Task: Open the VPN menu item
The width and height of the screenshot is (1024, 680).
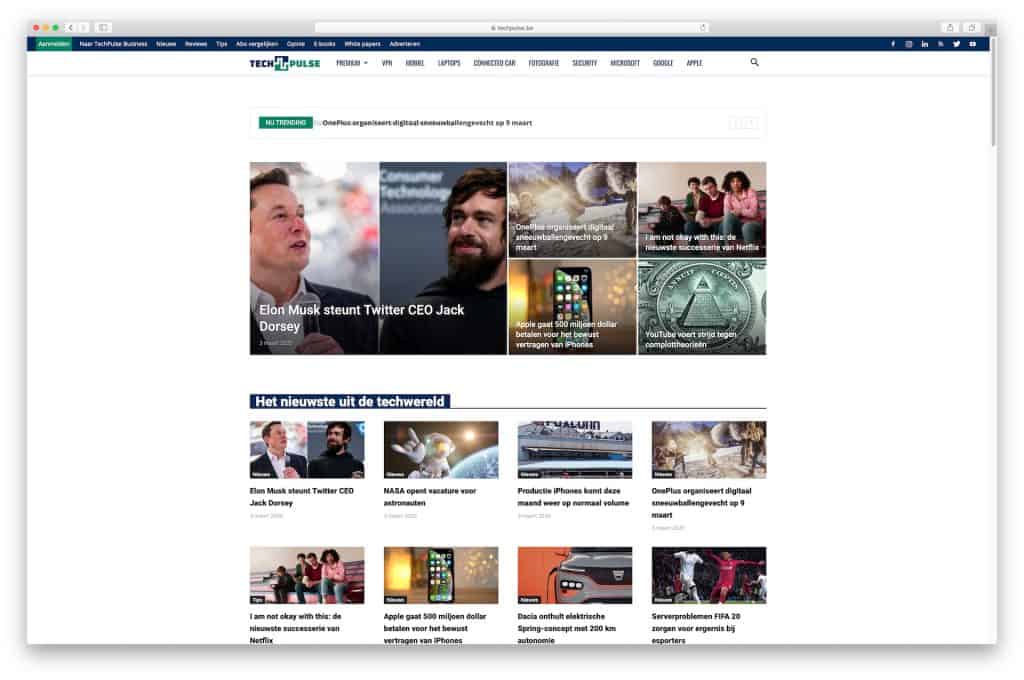Action: pyautogui.click(x=387, y=63)
